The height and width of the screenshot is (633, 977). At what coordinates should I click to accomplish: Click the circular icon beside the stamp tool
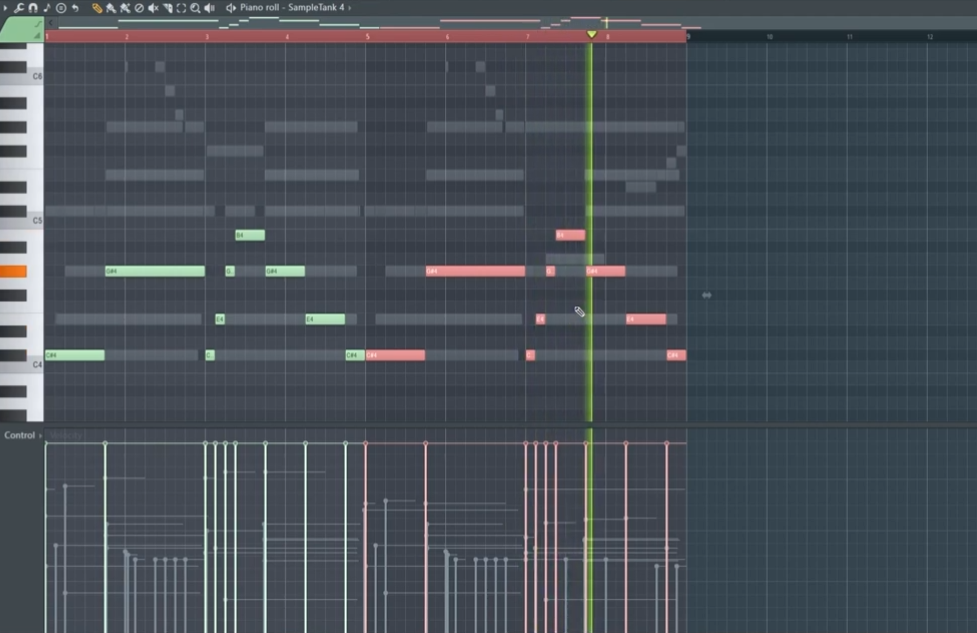[x=61, y=7]
